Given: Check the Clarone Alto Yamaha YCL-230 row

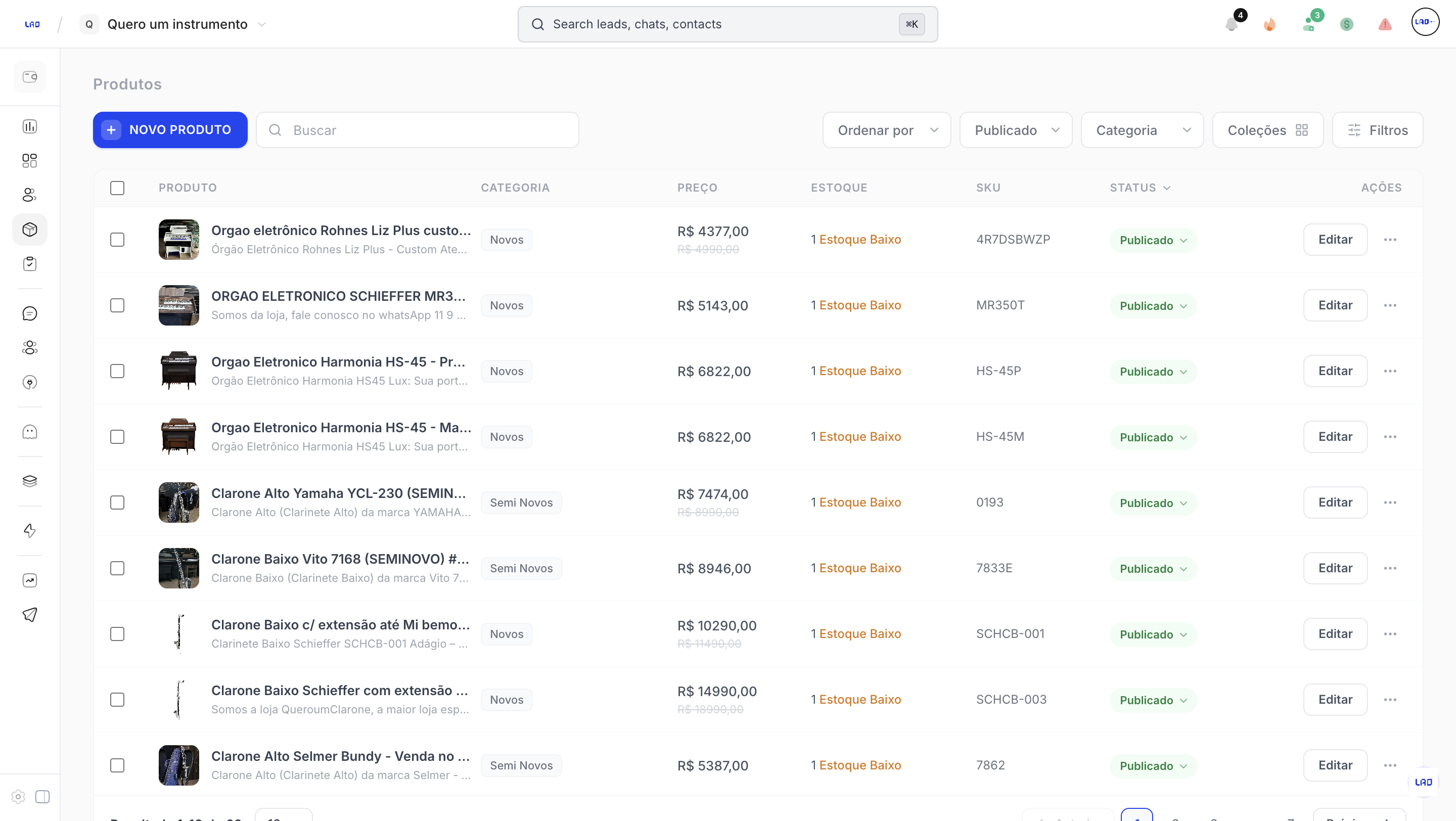Looking at the screenshot, I should click(118, 503).
